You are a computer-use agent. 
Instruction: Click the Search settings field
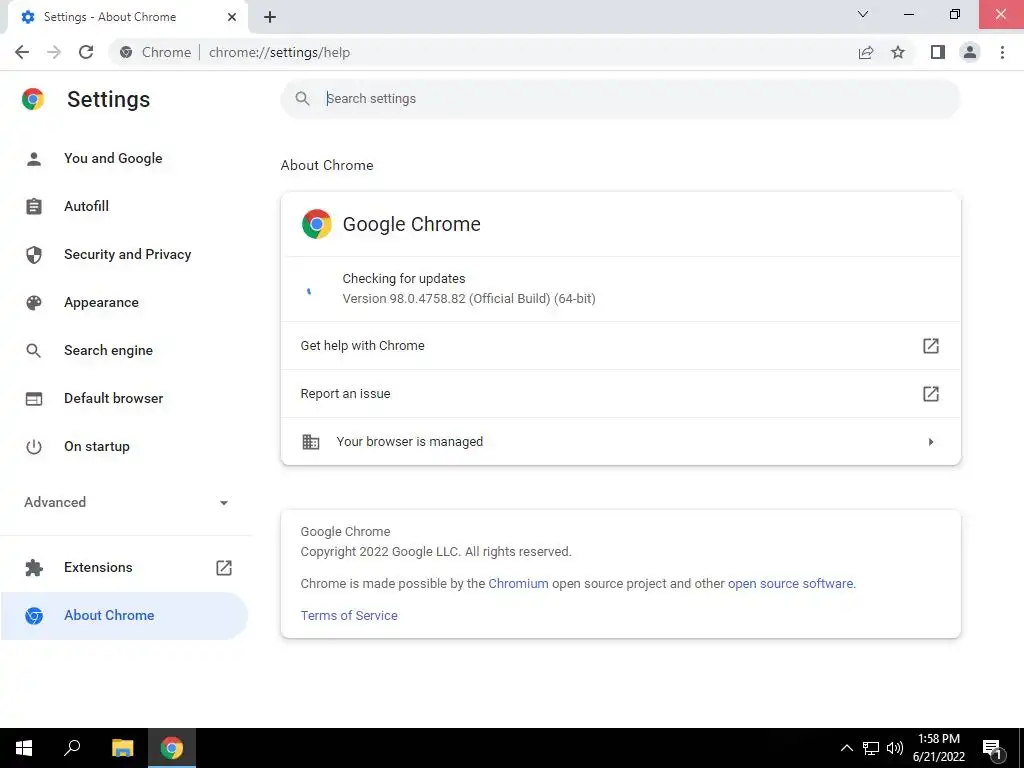(x=620, y=99)
